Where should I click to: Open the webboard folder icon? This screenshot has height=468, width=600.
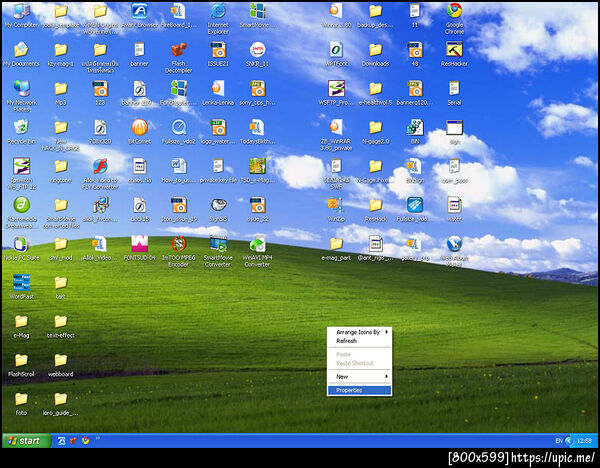click(60, 365)
